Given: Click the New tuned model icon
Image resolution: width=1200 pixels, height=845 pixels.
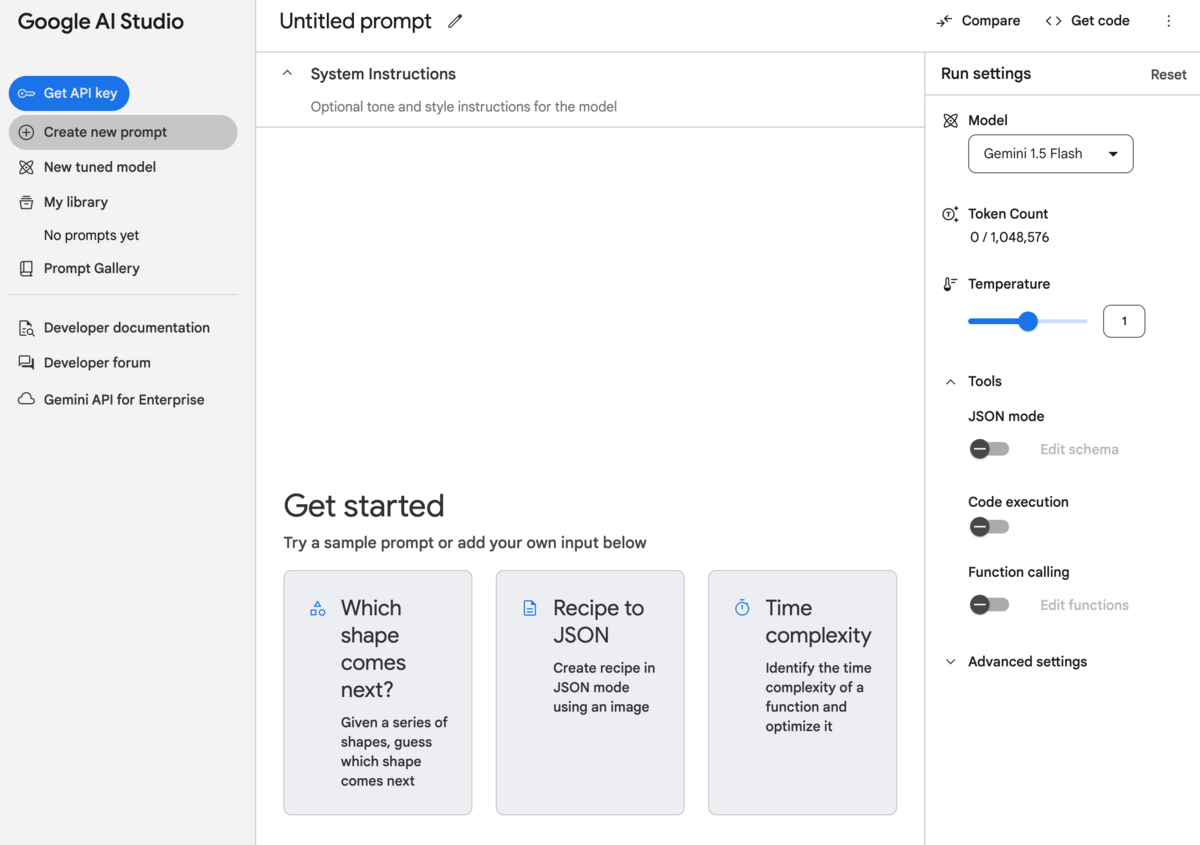Looking at the screenshot, I should point(27,167).
